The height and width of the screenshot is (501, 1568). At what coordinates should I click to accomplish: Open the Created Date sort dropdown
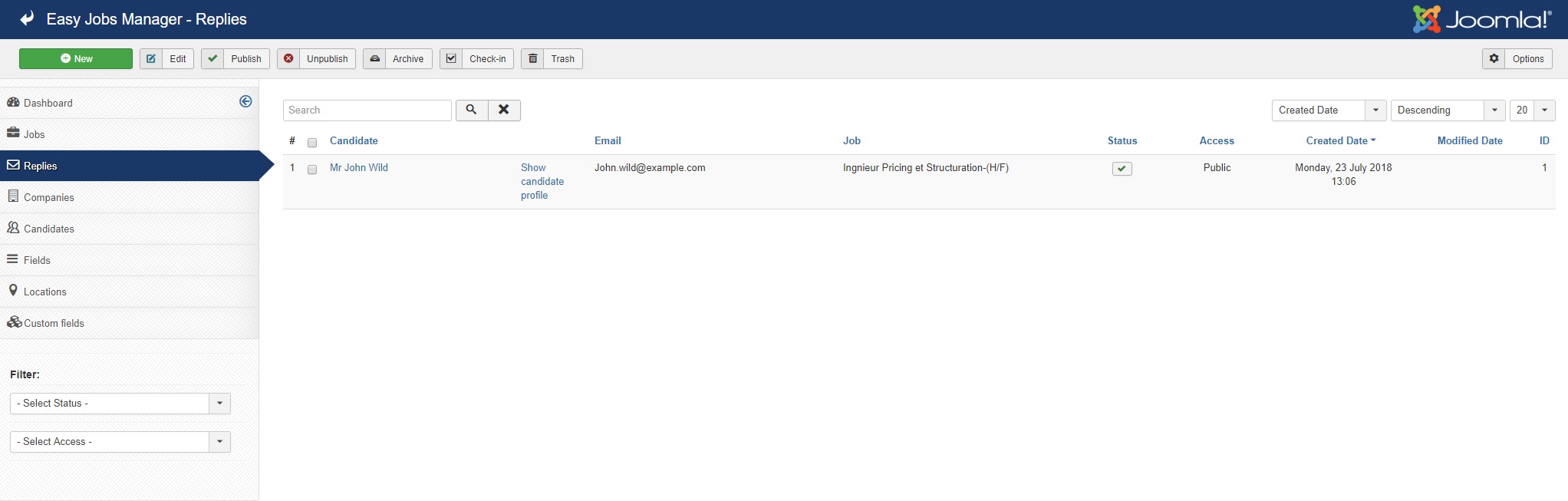[1329, 110]
